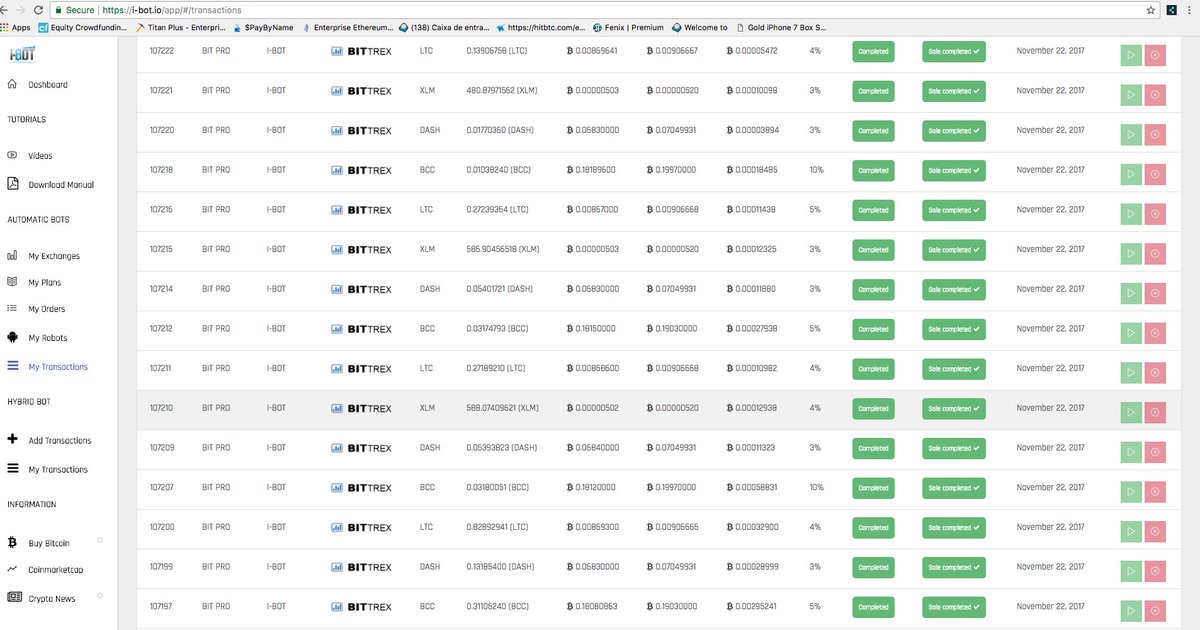The height and width of the screenshot is (630, 1200).
Task: Click Add Transactions plus icon
Action: click(x=12, y=439)
